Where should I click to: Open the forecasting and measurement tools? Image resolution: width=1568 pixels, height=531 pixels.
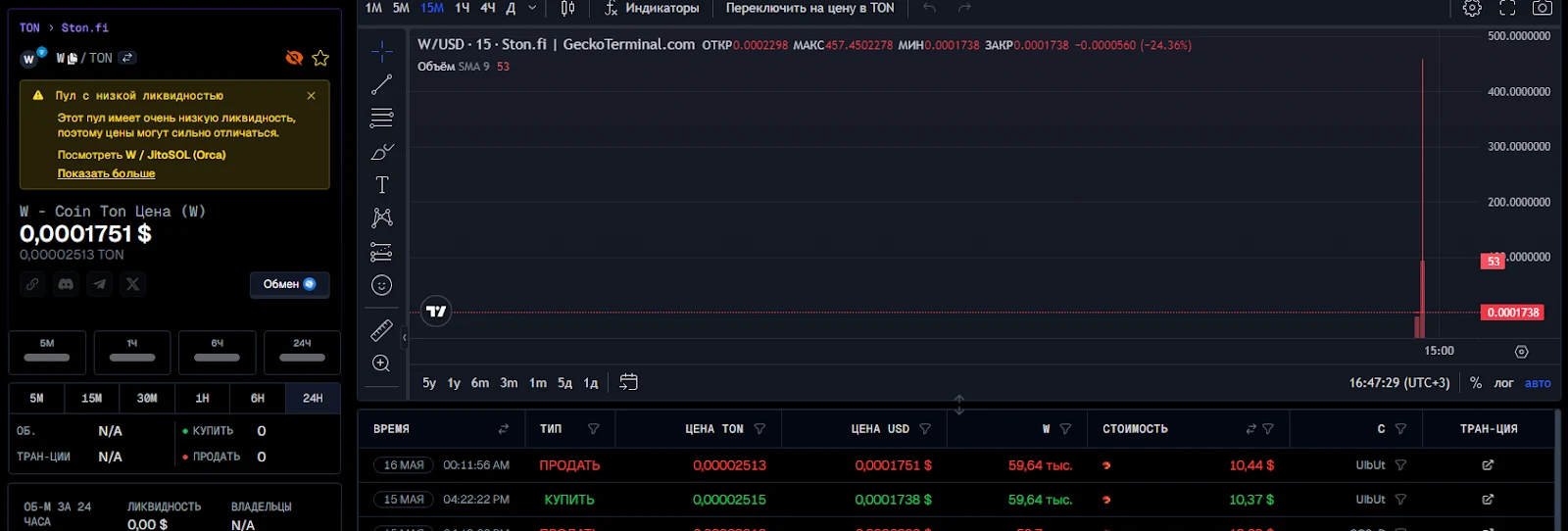pyautogui.click(x=381, y=252)
